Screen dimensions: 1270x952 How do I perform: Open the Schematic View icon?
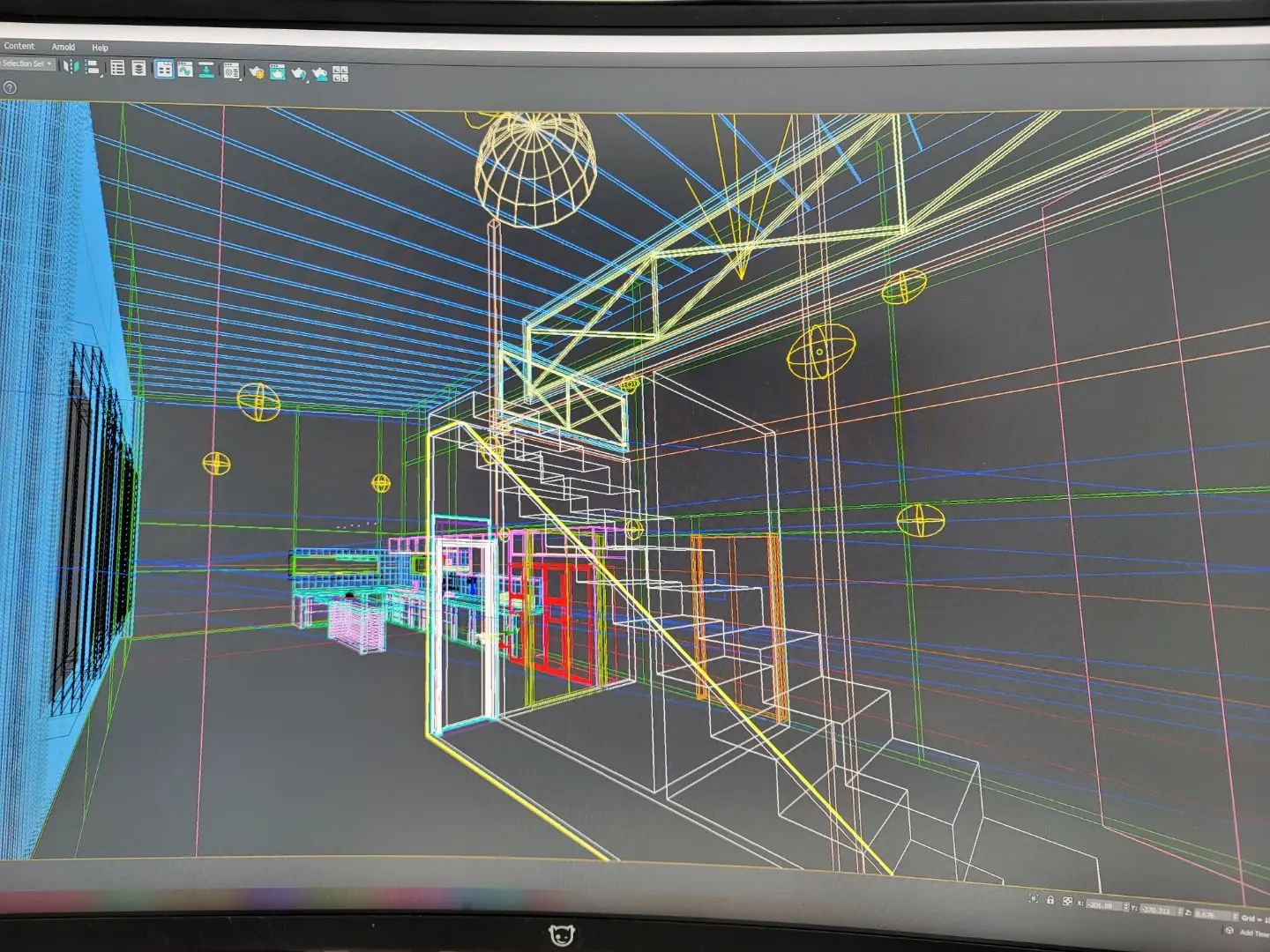205,70
